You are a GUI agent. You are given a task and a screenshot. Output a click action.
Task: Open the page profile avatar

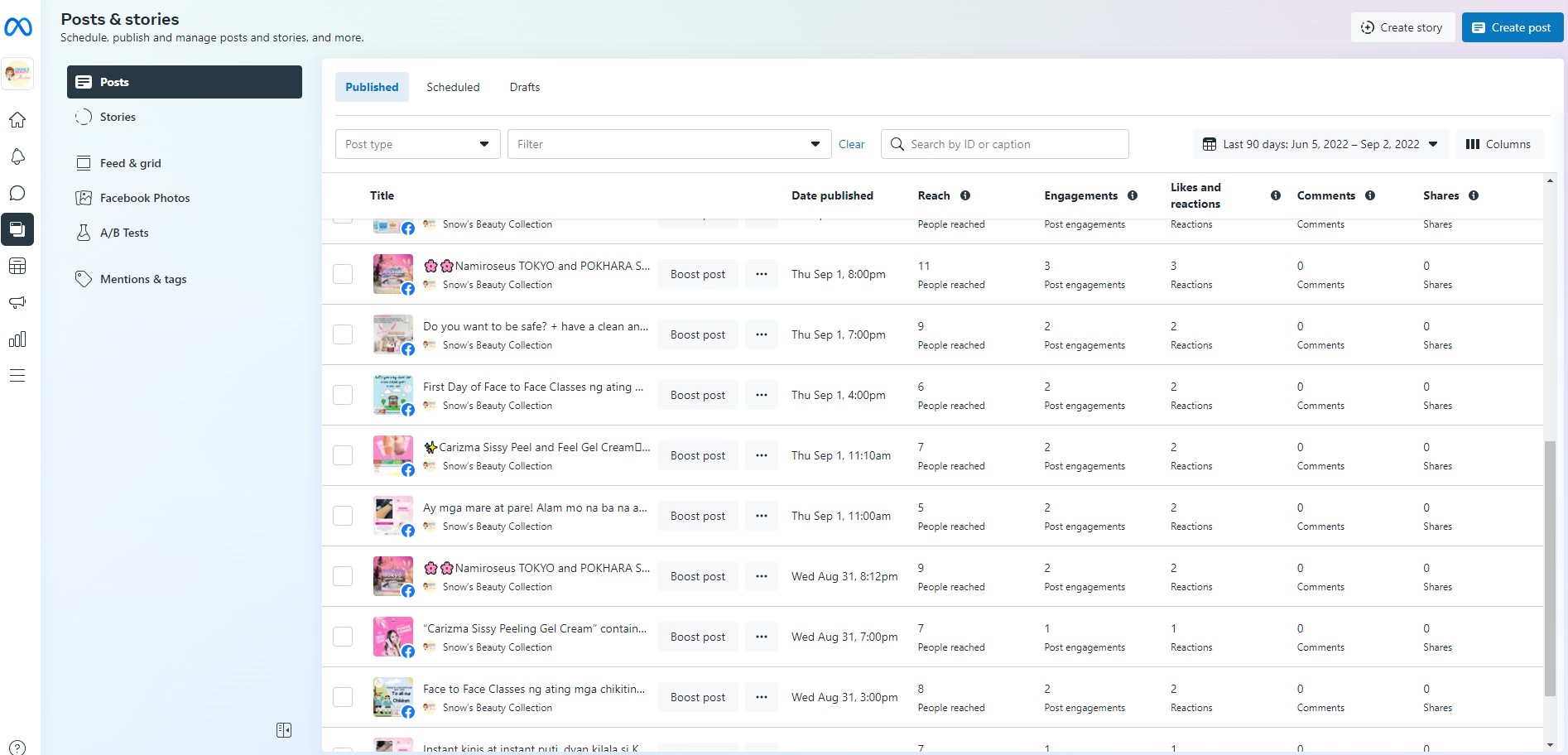pyautogui.click(x=17, y=74)
